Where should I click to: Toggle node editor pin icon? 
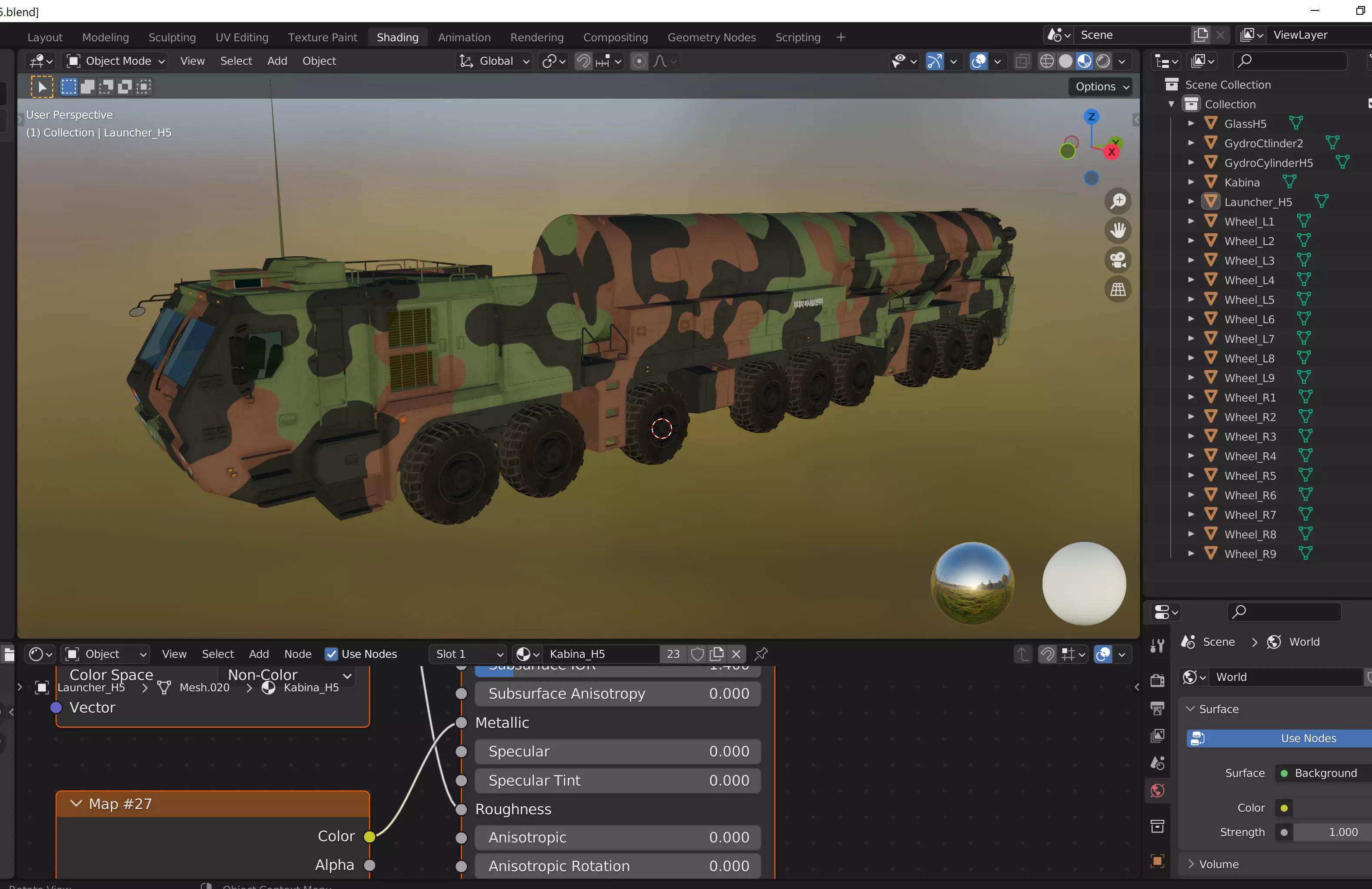[761, 654]
